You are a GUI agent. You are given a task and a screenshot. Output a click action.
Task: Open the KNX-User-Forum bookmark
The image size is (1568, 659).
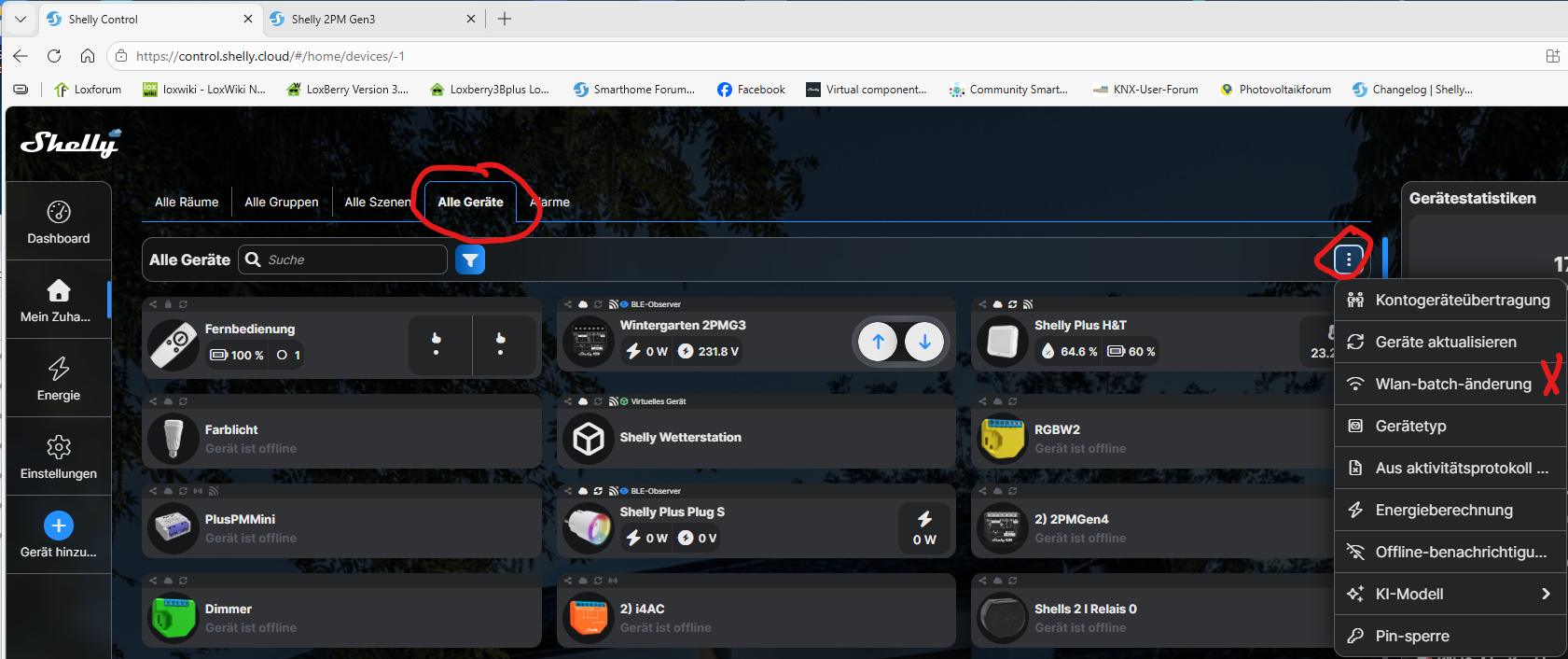pyautogui.click(x=1145, y=90)
